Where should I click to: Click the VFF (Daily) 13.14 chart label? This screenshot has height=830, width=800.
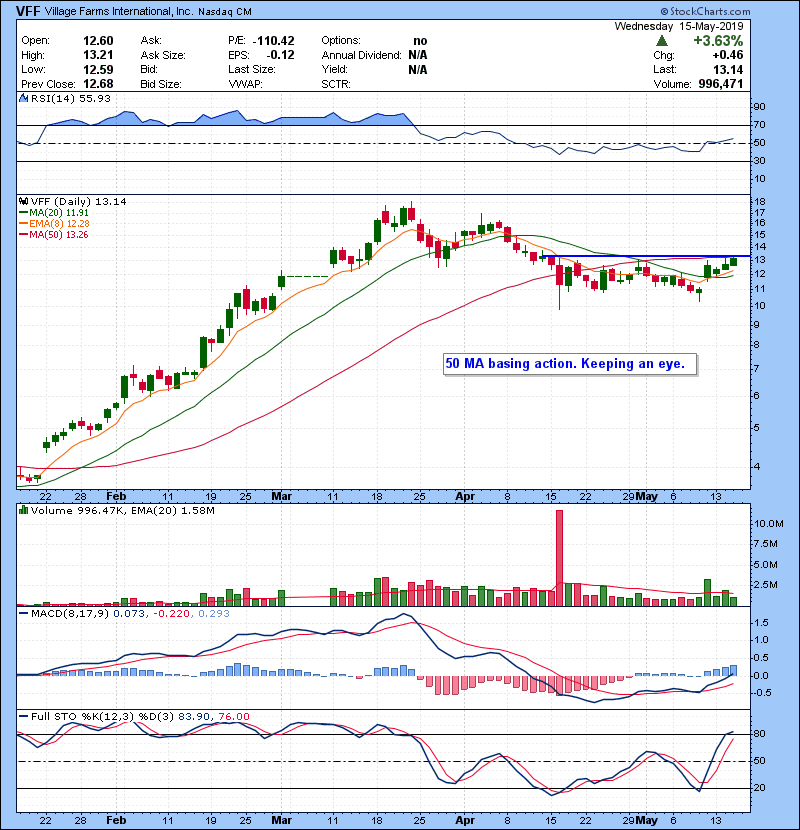click(x=78, y=201)
